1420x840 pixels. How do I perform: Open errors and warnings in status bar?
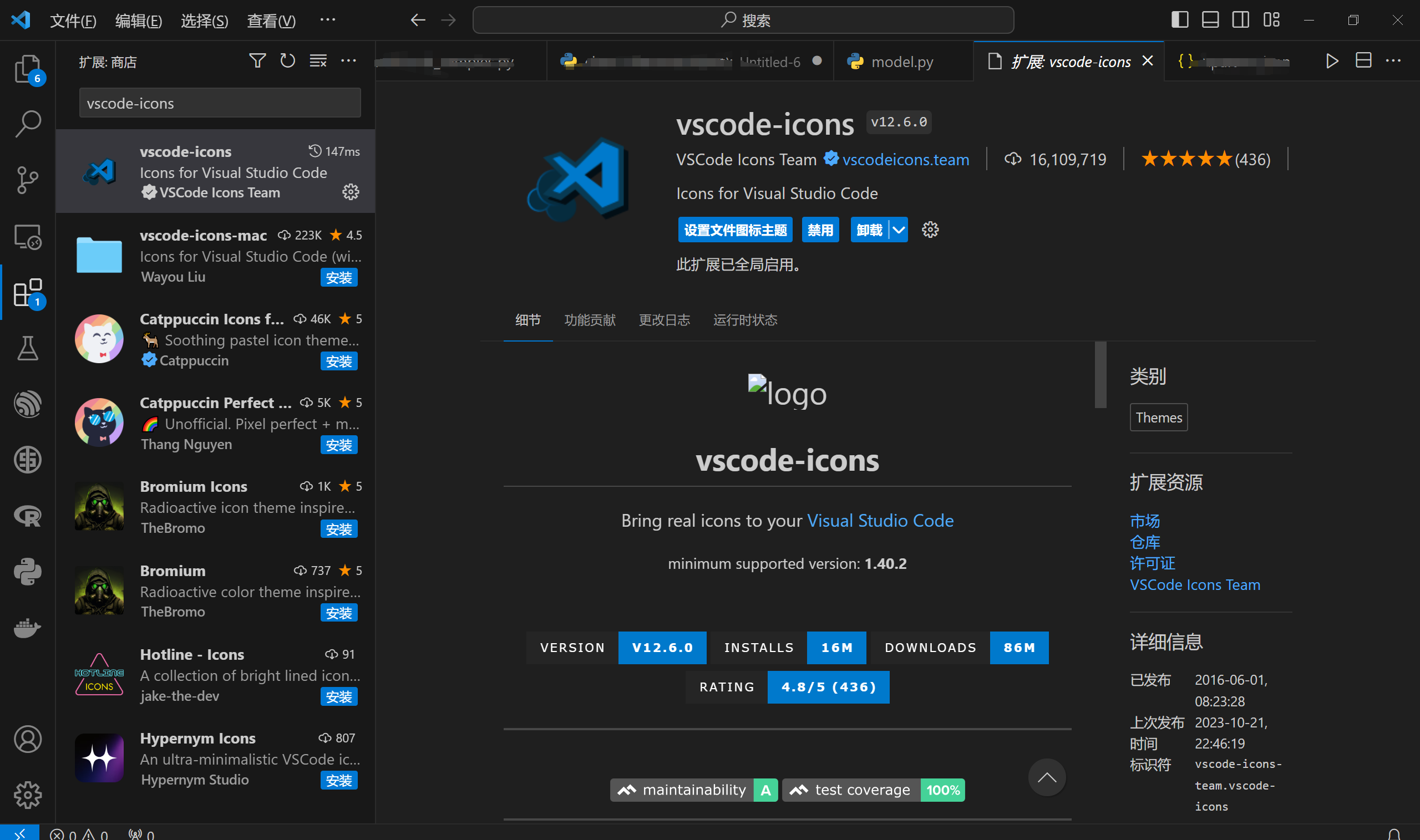pos(79,834)
